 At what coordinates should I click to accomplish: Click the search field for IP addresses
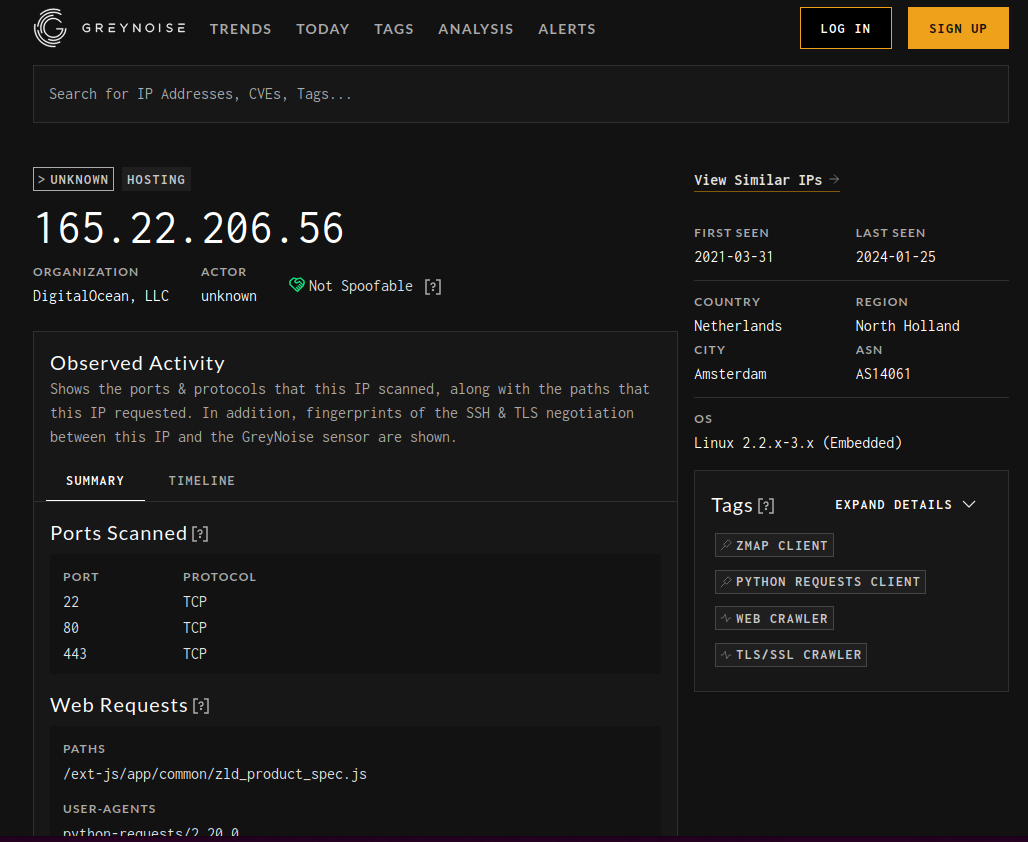click(520, 93)
